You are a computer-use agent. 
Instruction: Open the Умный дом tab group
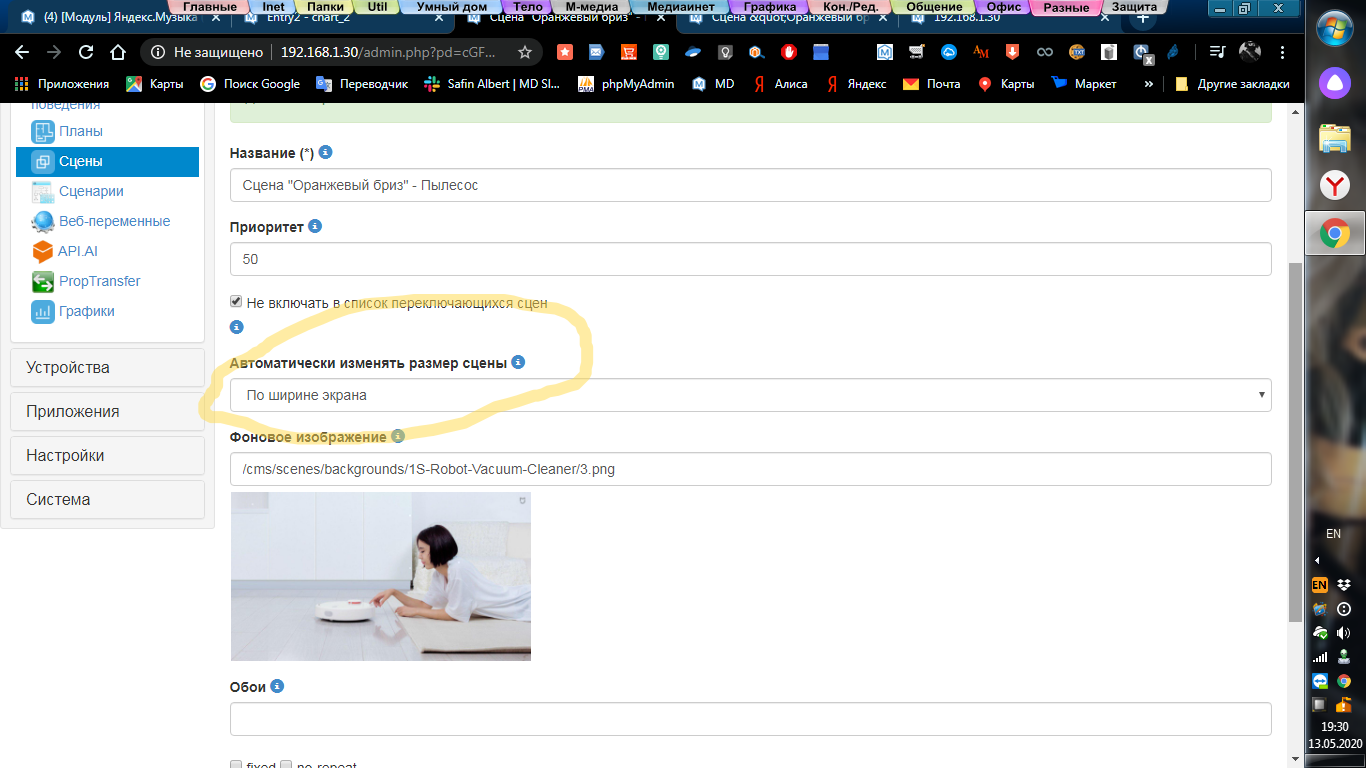[452, 7]
